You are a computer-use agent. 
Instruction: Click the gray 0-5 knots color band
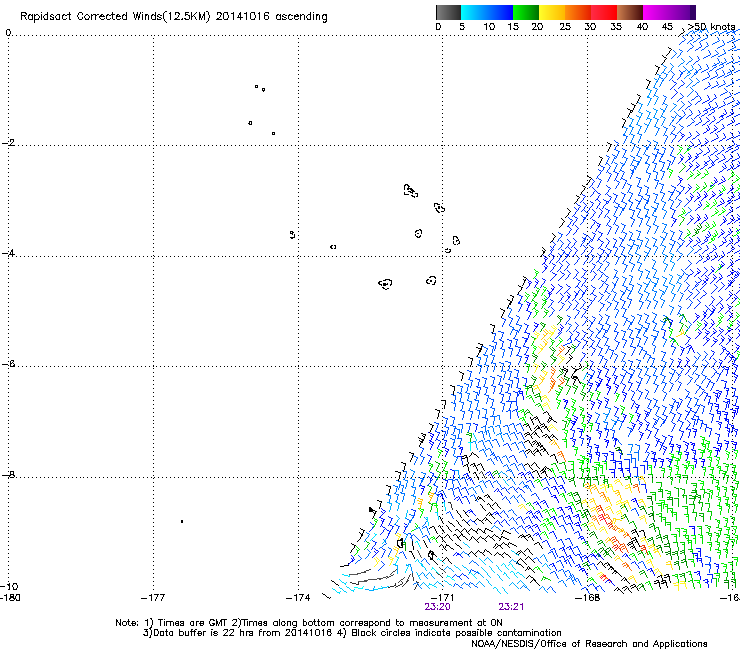click(x=448, y=12)
